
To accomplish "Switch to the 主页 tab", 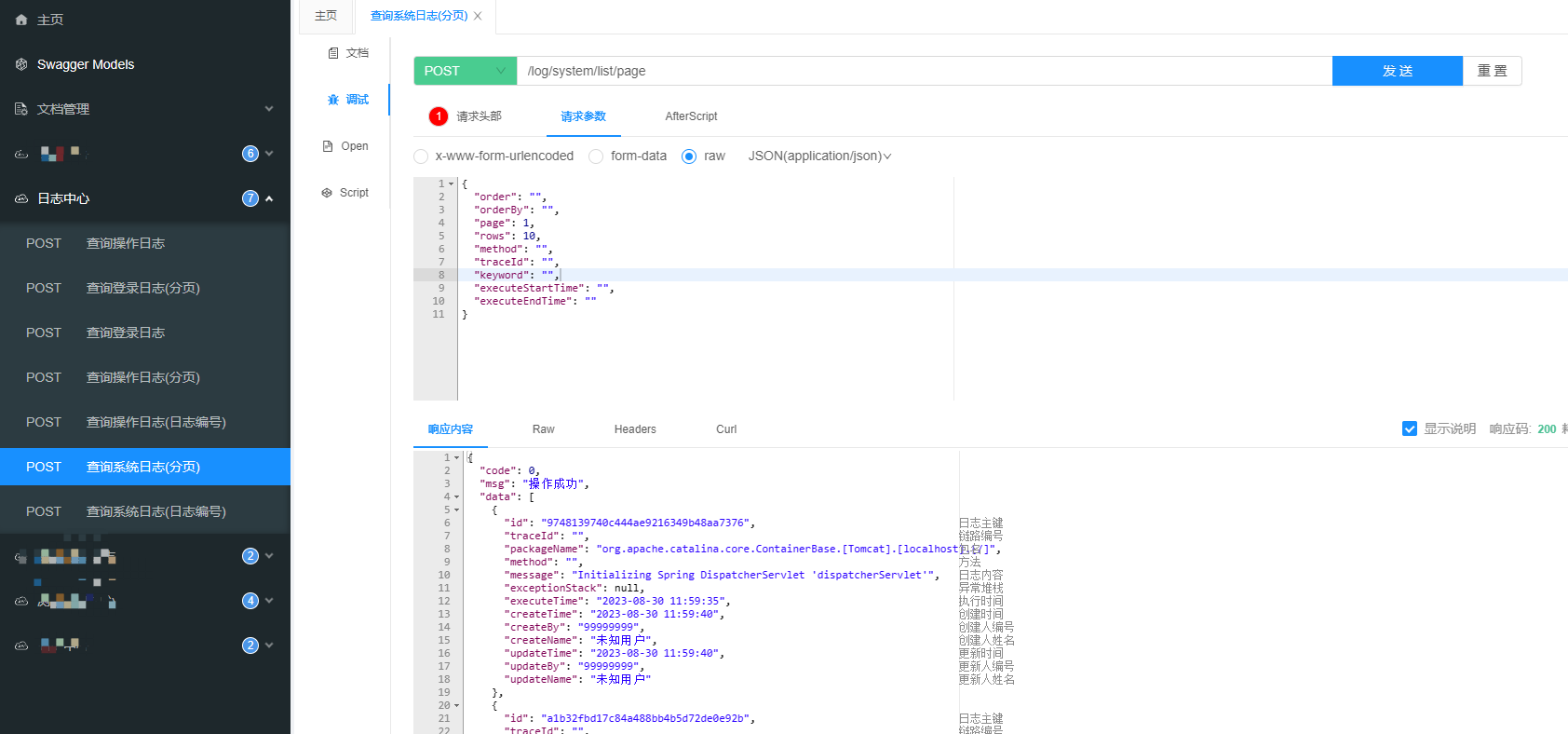I will [x=326, y=16].
